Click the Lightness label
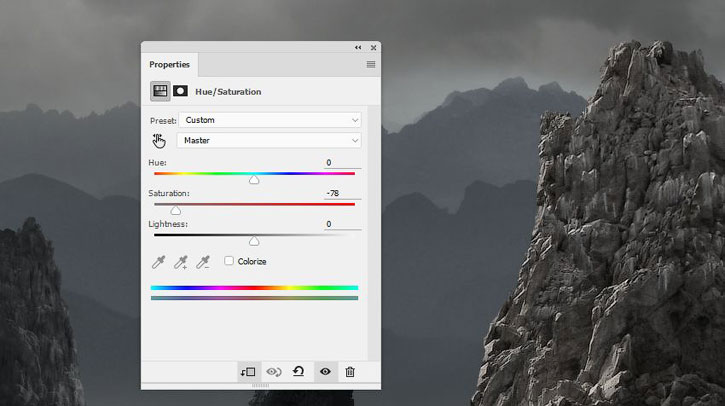Image resolution: width=725 pixels, height=406 pixels. click(168, 224)
